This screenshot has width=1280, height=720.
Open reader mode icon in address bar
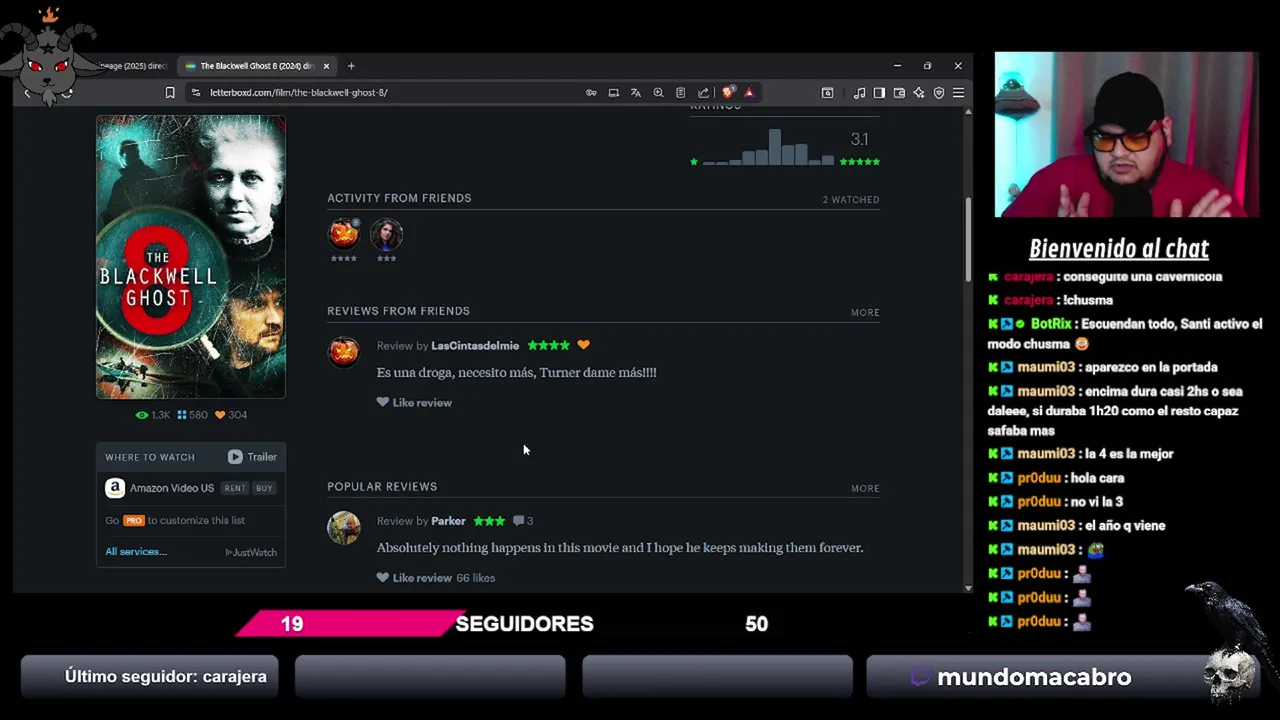coord(680,93)
